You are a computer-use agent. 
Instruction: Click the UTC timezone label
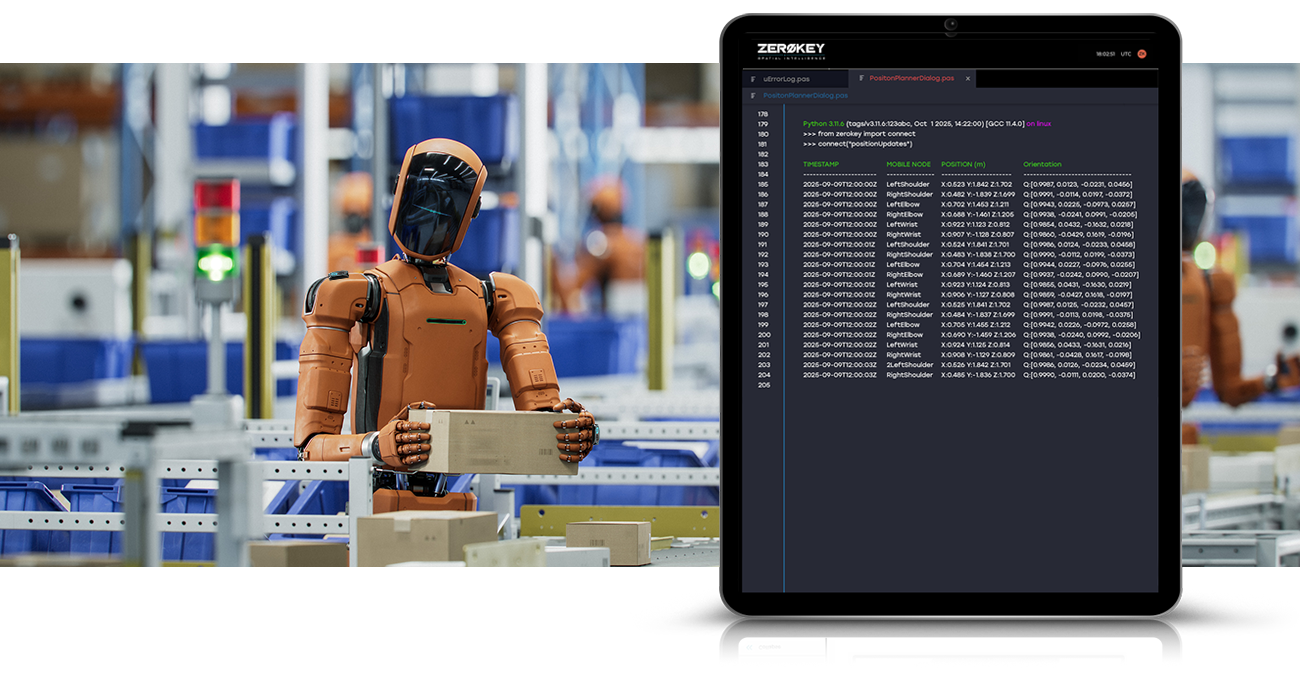point(1125,54)
